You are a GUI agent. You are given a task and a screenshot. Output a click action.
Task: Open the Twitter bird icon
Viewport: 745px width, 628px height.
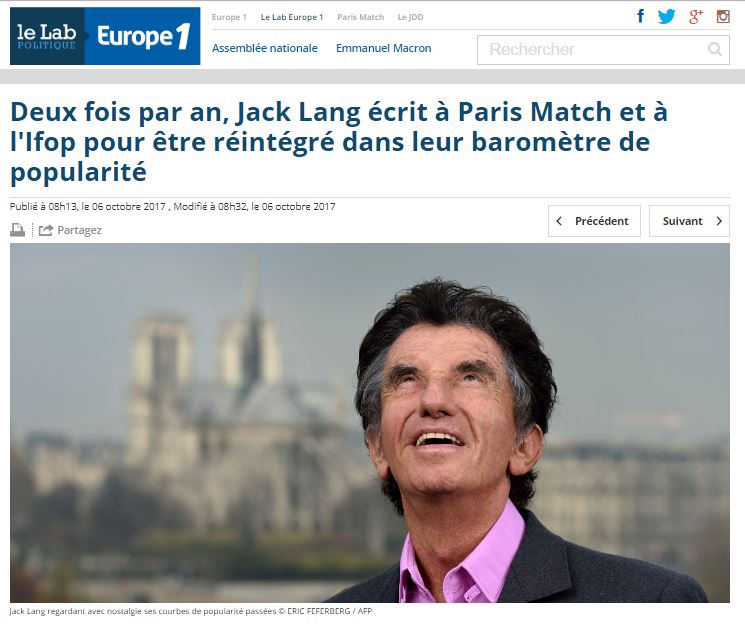667,17
